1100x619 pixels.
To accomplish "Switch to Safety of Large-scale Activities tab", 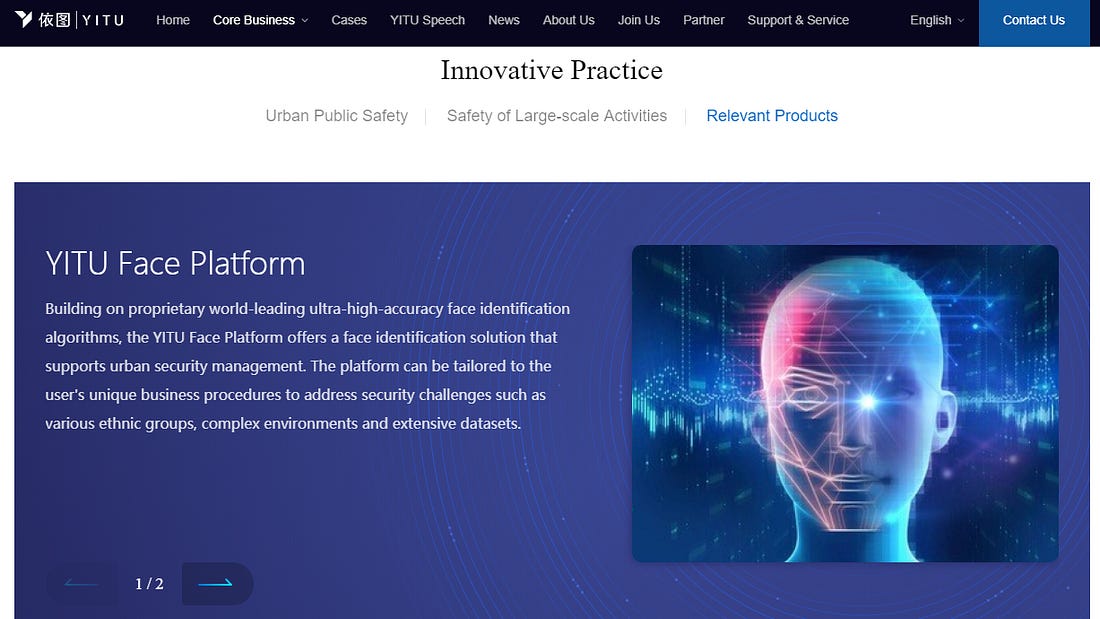I will (557, 116).
